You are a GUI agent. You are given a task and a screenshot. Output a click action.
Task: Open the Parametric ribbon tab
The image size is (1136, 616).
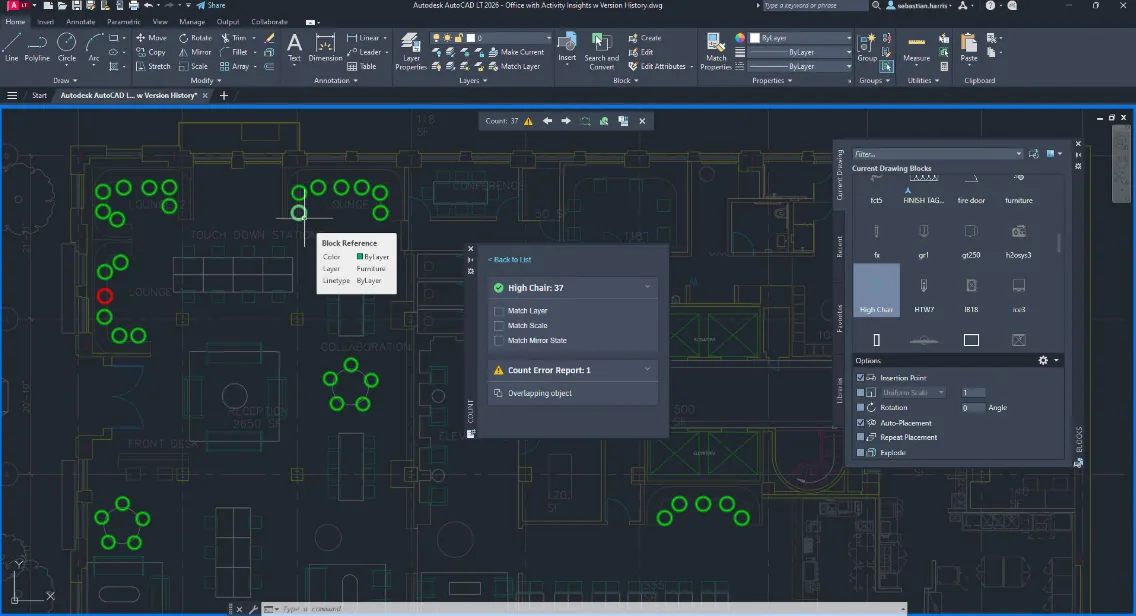click(x=123, y=22)
